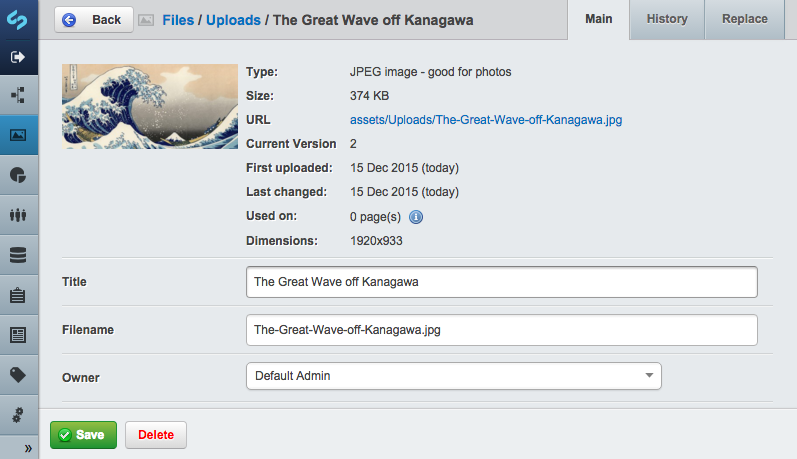Open the settings gear icon in sidebar
Screen dimensions: 797x459
18,414
